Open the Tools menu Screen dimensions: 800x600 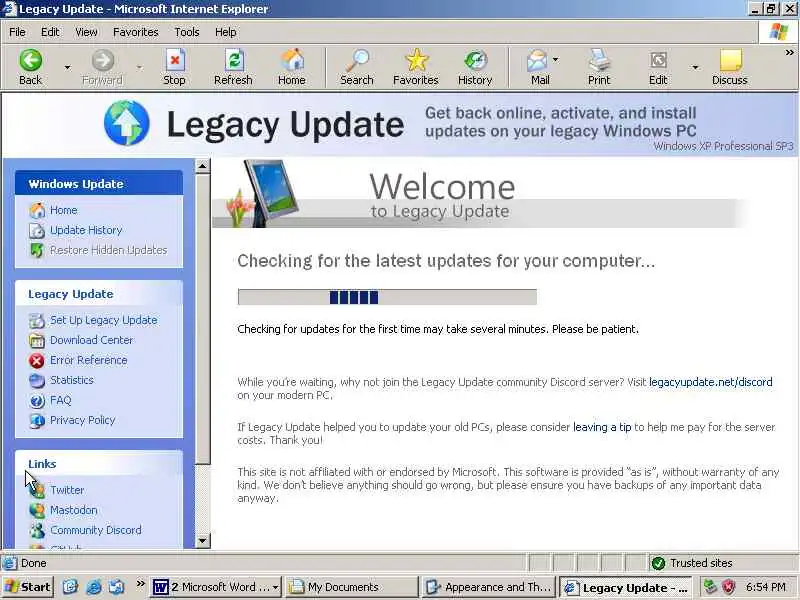(x=187, y=32)
